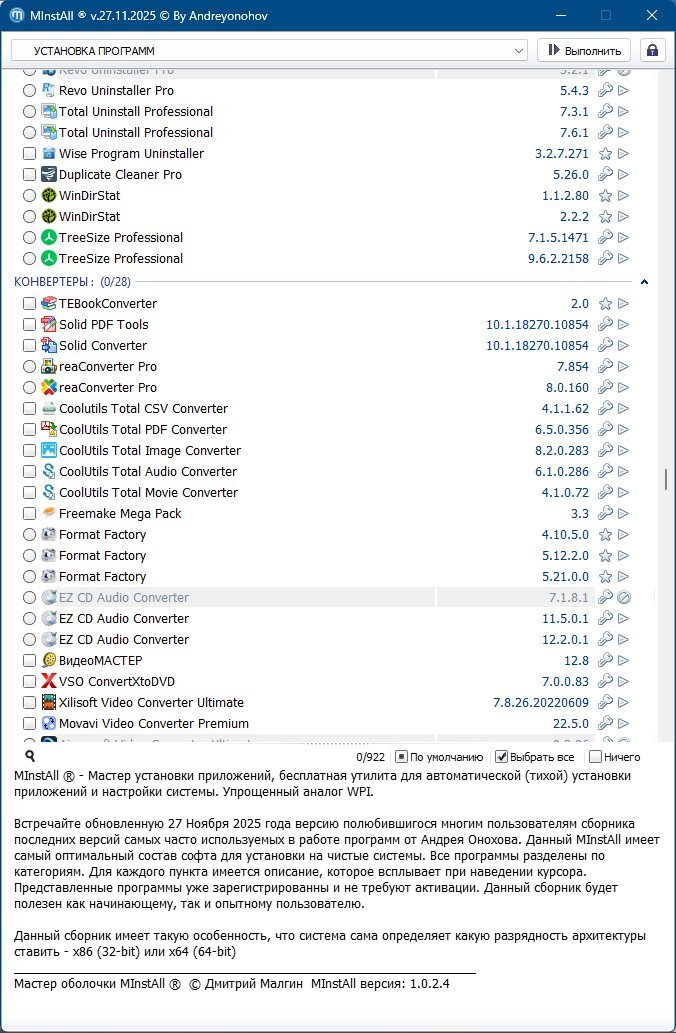The height and width of the screenshot is (1033, 676).
Task: Click the star icon for Freemake Mega Pack
Action: [605, 514]
